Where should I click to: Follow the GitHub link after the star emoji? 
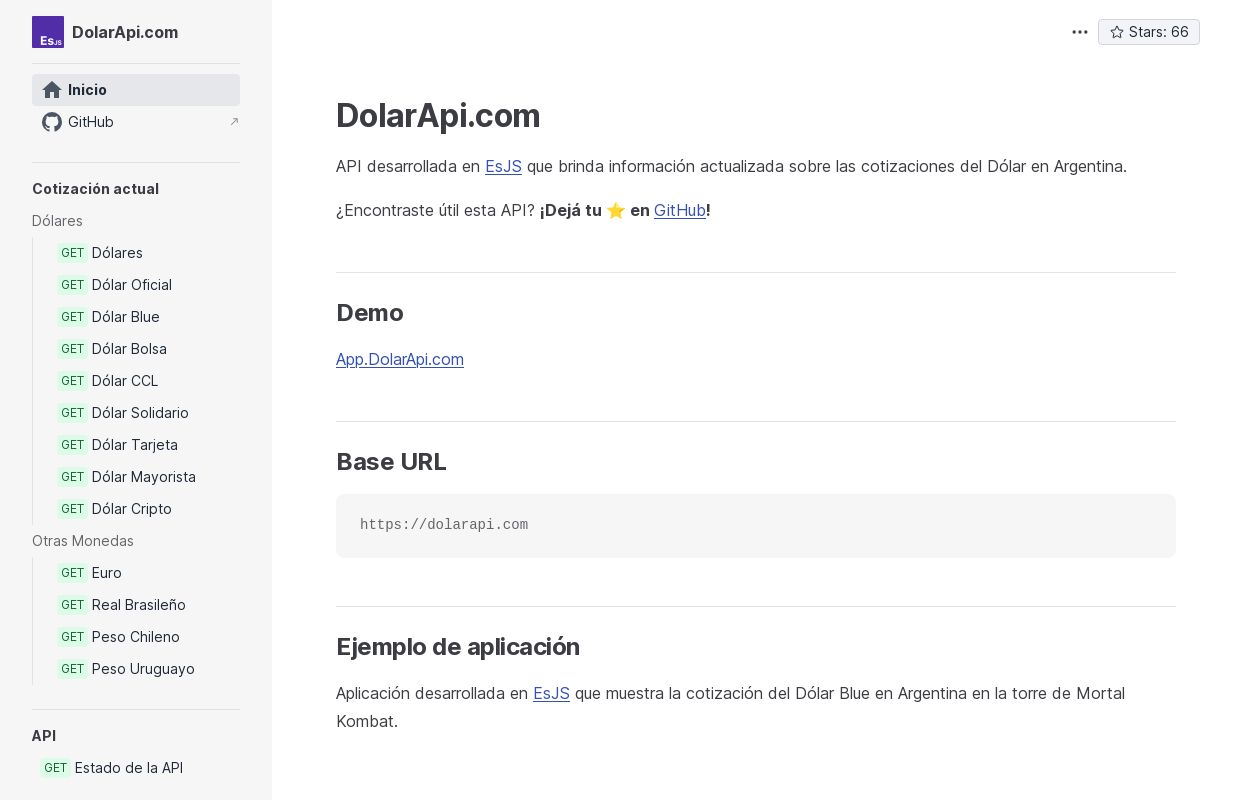tap(680, 210)
